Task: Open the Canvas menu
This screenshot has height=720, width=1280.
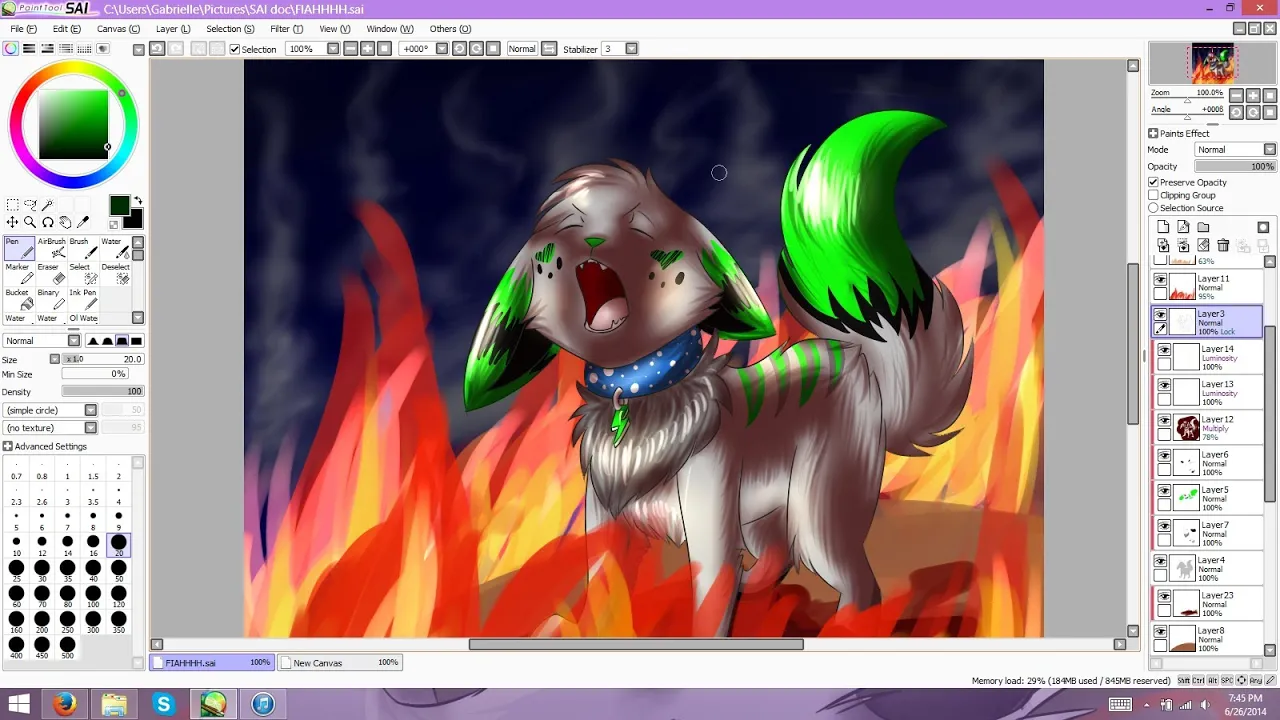Action: tap(118, 29)
